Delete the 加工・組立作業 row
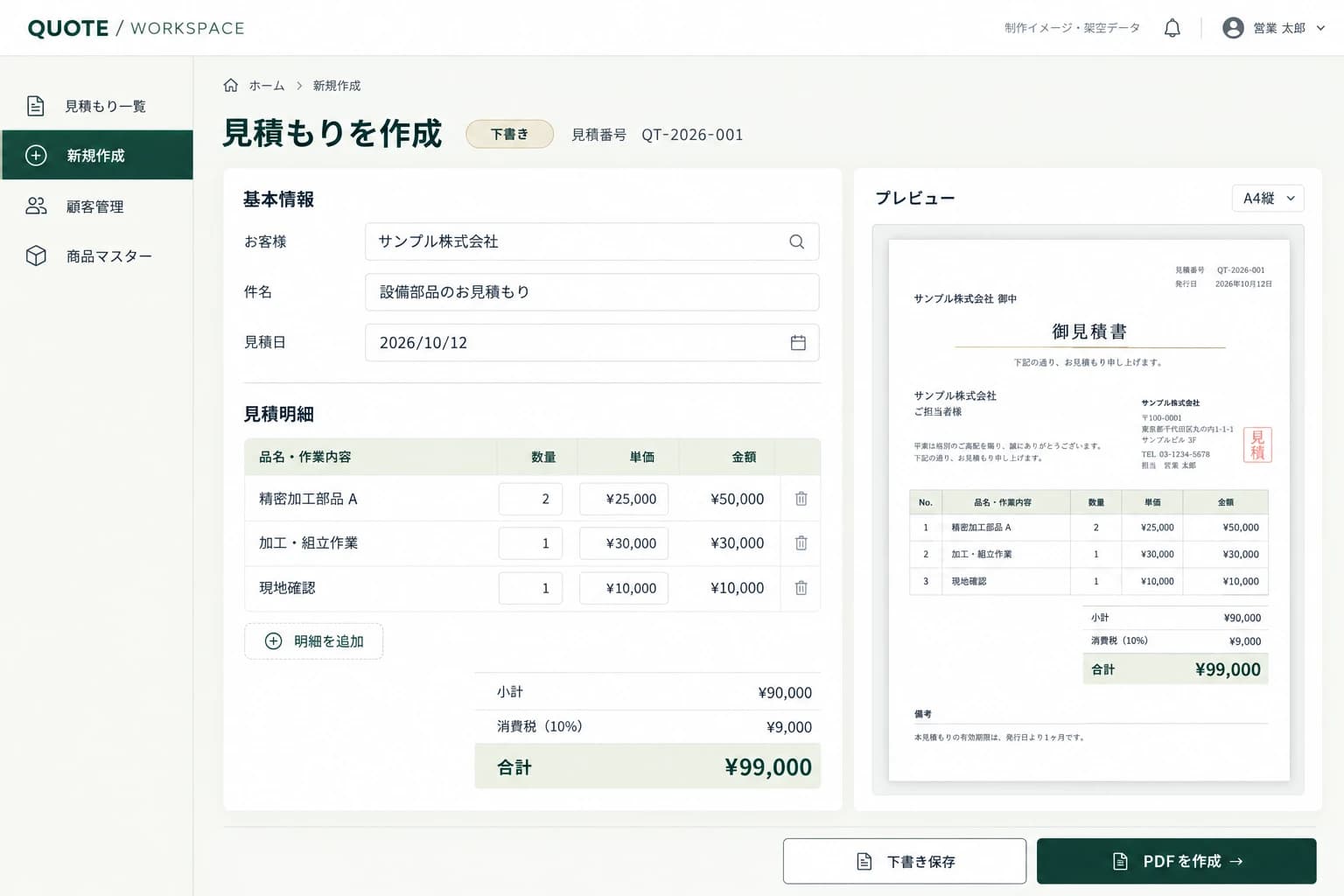 point(801,543)
